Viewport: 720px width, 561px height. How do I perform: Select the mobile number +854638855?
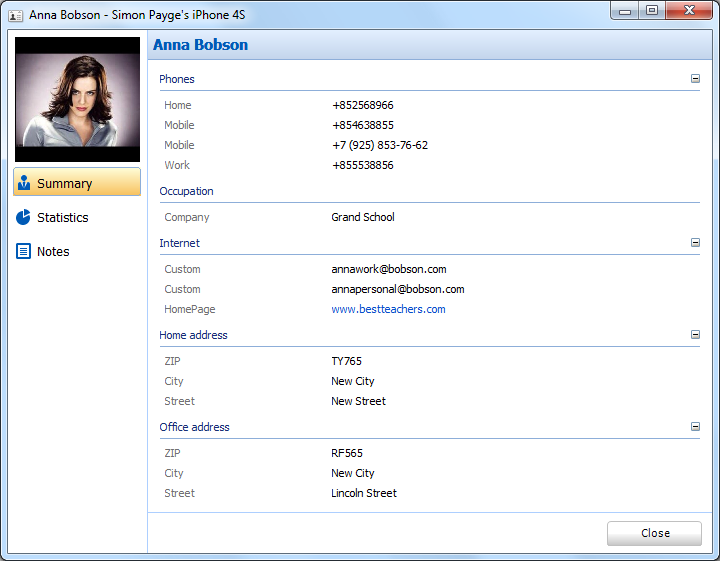(363, 125)
